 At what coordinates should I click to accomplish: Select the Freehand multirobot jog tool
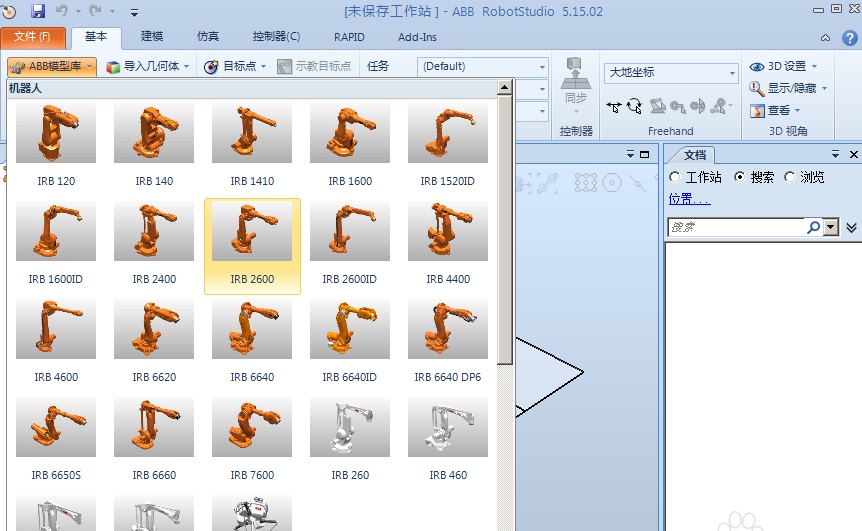(x=720, y=106)
